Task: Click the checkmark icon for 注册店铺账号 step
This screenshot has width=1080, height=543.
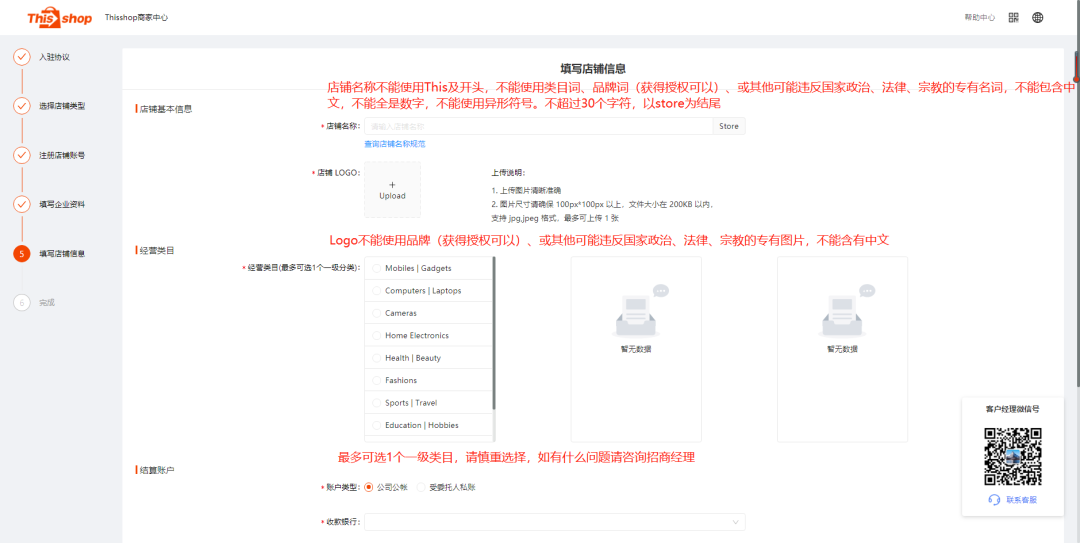Action: [x=21, y=155]
